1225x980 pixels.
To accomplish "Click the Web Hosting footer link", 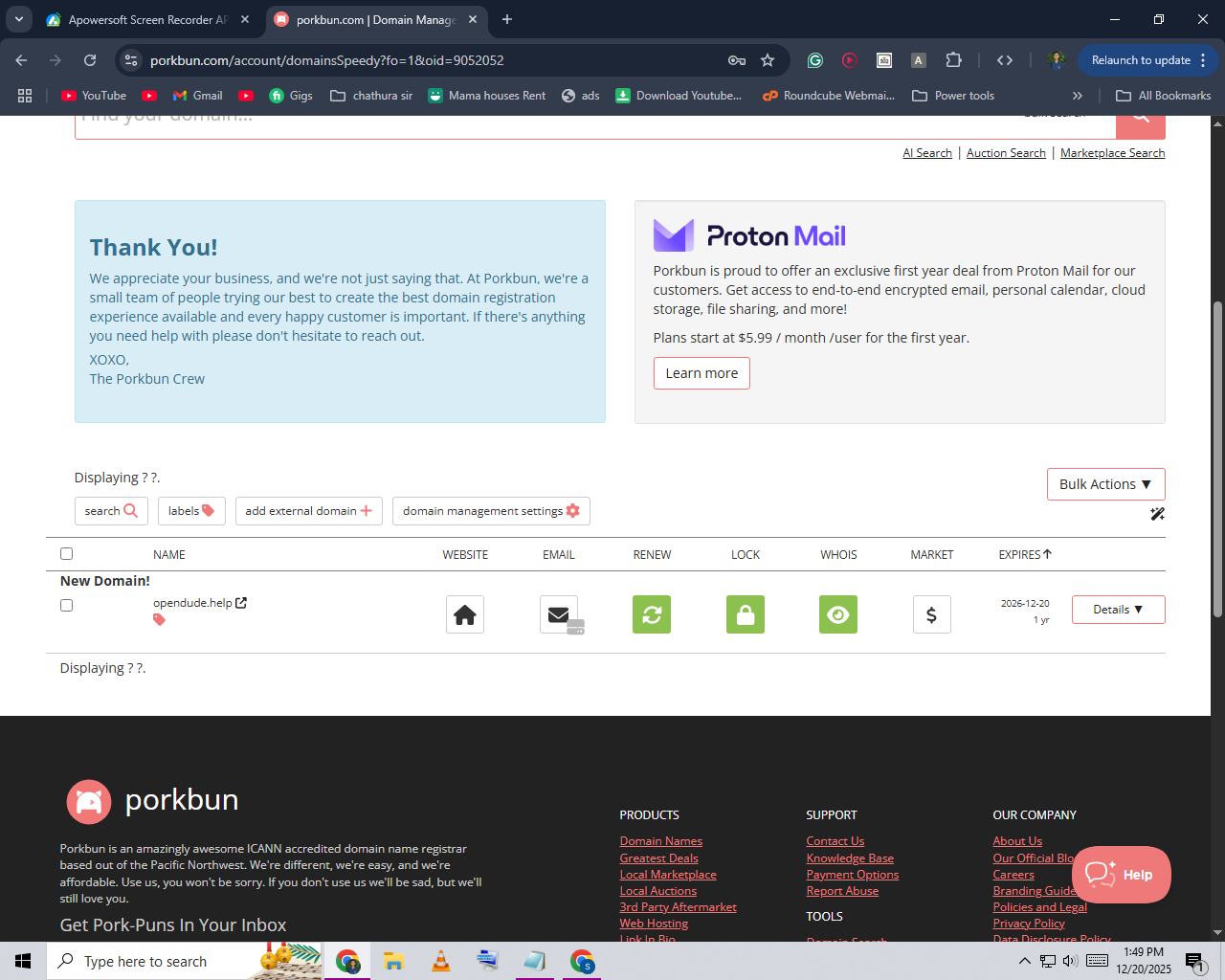I will pos(654,924).
